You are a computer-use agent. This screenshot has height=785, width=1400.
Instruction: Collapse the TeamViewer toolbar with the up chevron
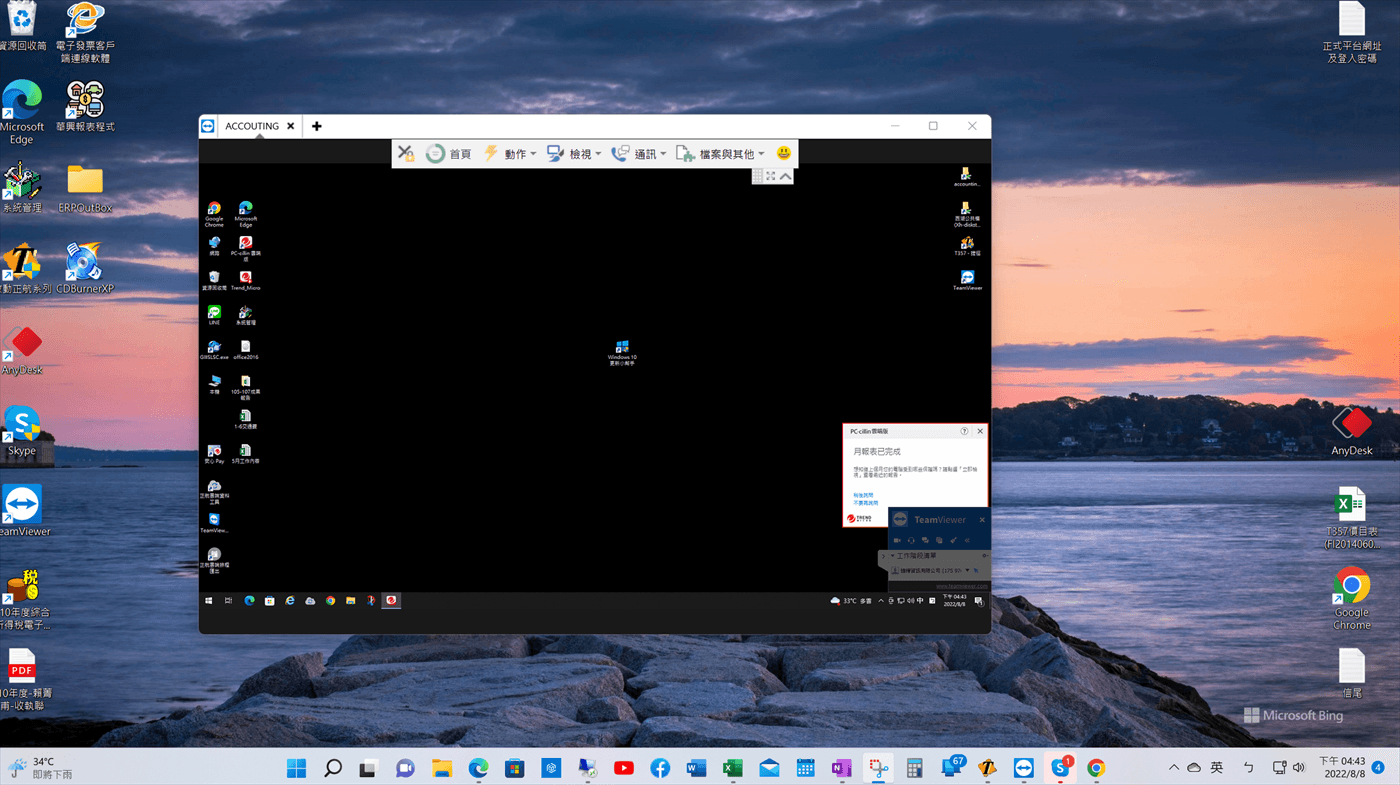(x=786, y=176)
